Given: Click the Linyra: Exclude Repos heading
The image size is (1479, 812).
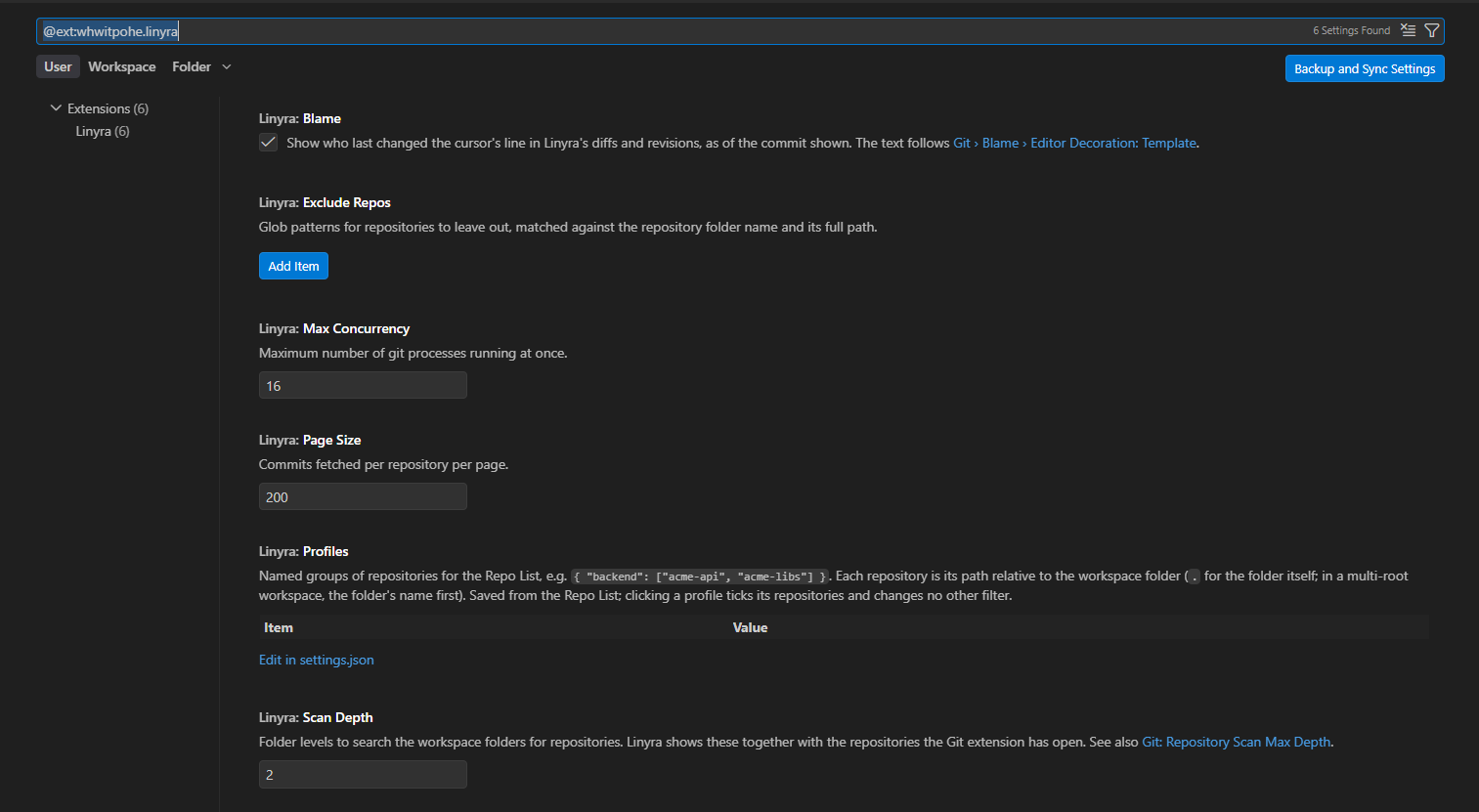Looking at the screenshot, I should click(325, 202).
